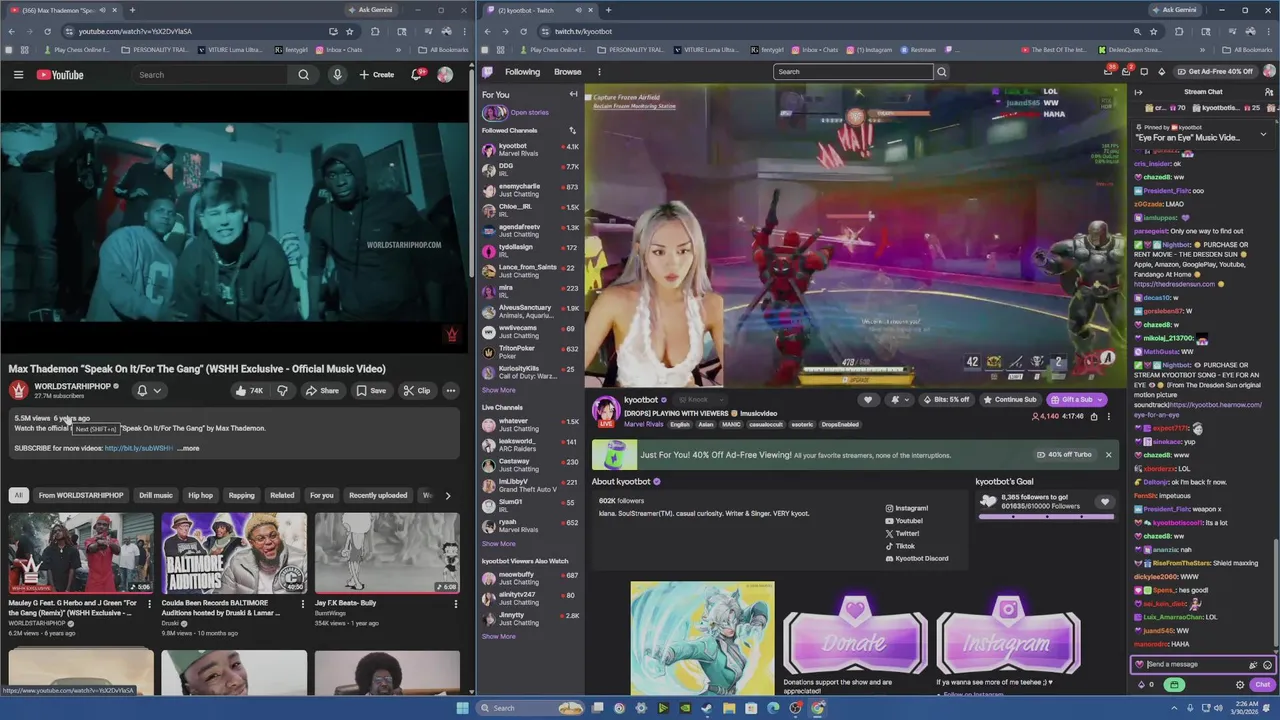This screenshot has height=720, width=1280.
Task: Open the Get Bits diamond icon
Action: point(1162,72)
